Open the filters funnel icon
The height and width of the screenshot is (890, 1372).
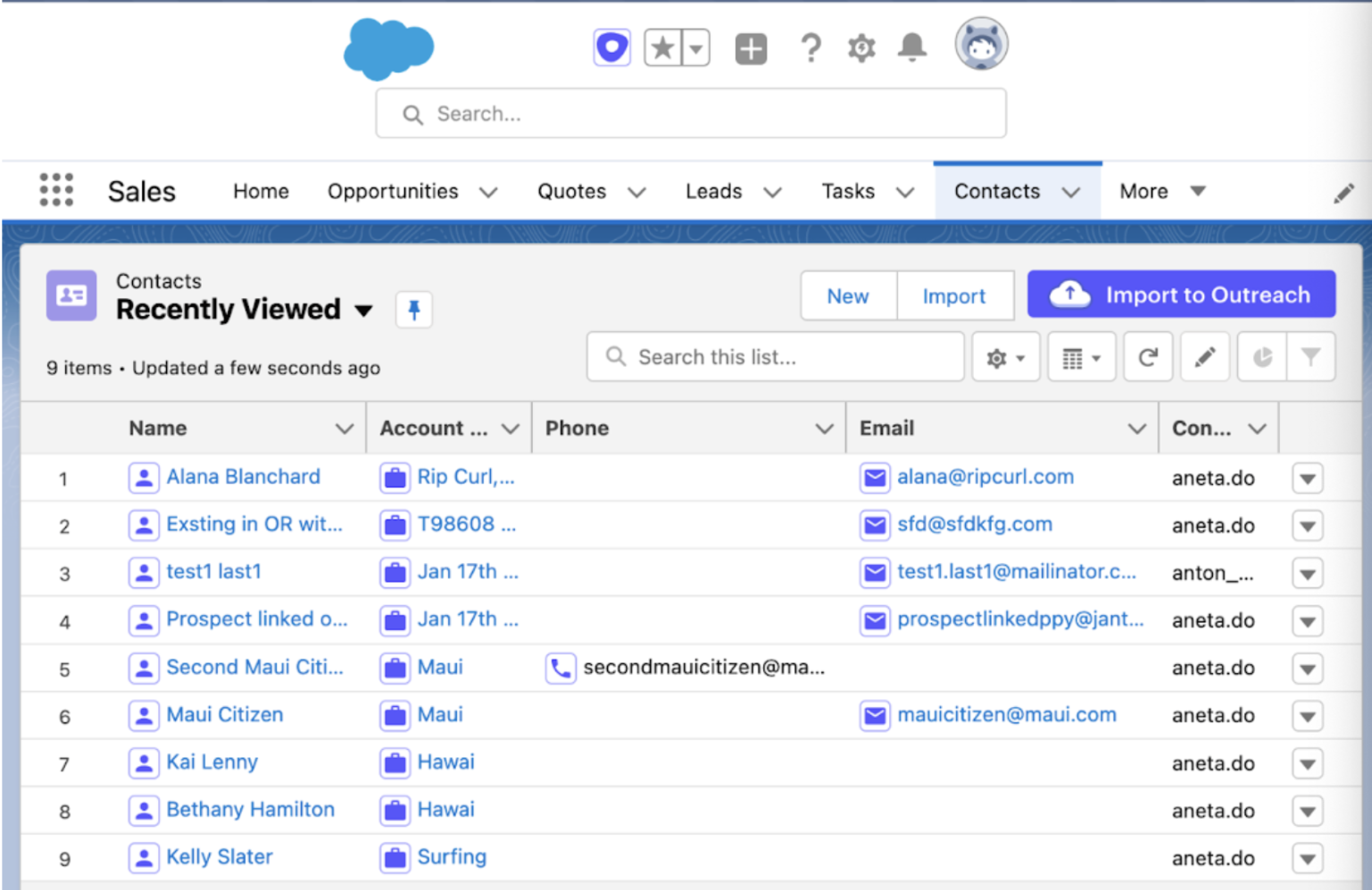(1310, 357)
